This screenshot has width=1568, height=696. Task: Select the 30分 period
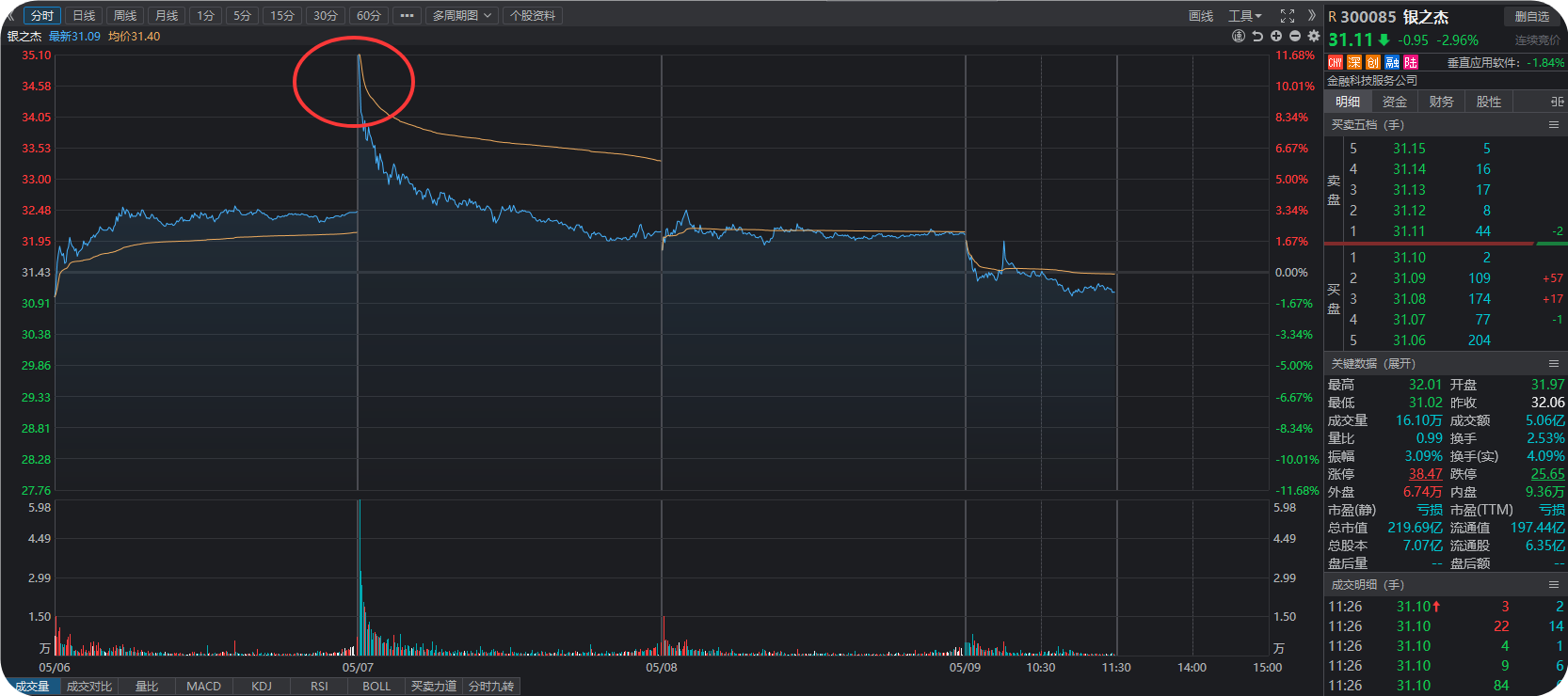point(326,15)
